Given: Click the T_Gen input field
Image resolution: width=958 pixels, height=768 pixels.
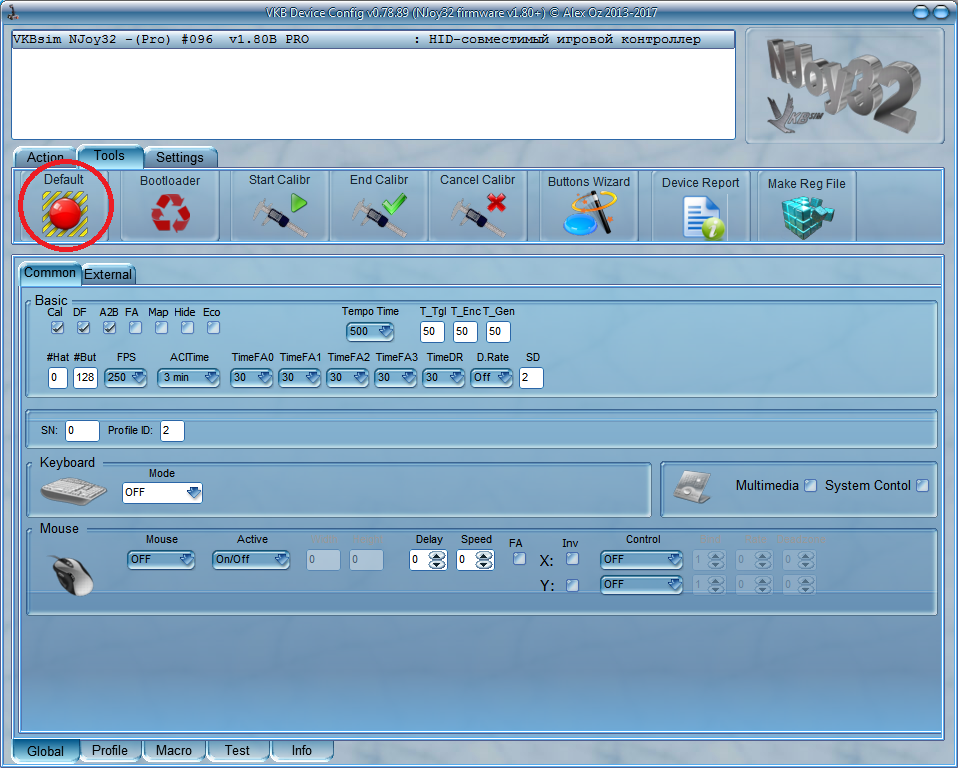Looking at the screenshot, I should (498, 332).
